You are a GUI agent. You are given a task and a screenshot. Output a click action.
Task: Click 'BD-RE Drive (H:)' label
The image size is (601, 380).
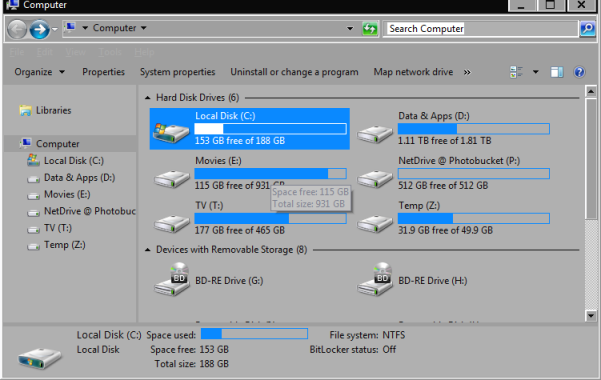pos(433,281)
